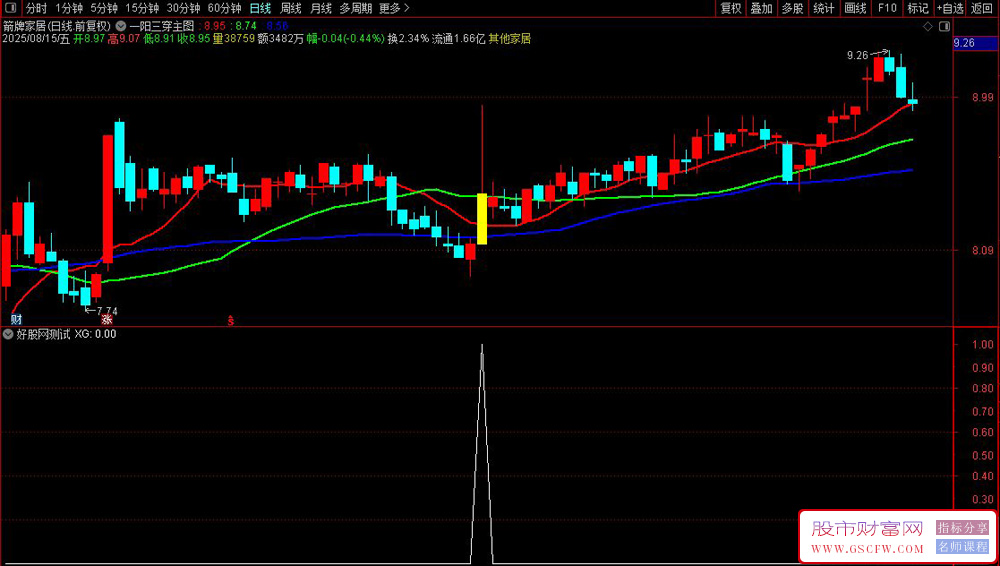Image resolution: width=1000 pixels, height=566 pixels.
Task: Click the 叠加 overlay button
Action: click(x=761, y=8)
